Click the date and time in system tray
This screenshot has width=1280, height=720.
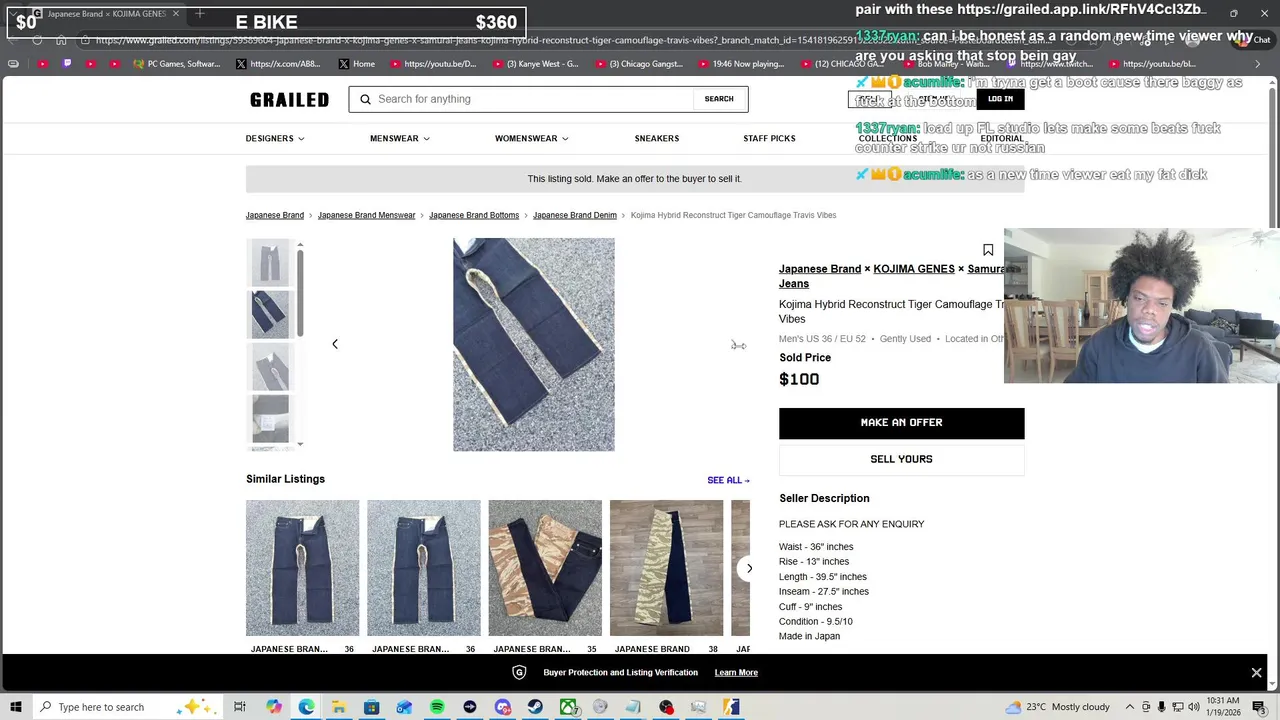pos(1222,707)
